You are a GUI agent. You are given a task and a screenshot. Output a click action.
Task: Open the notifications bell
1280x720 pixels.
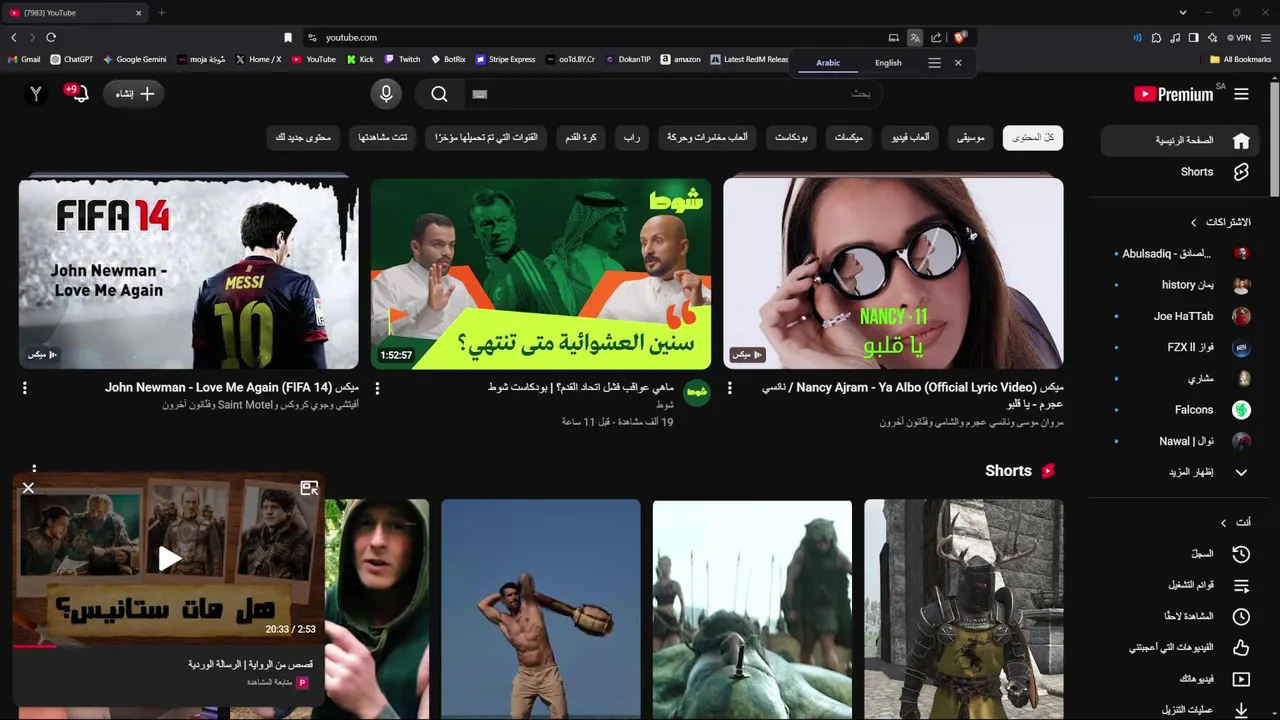(x=78, y=93)
